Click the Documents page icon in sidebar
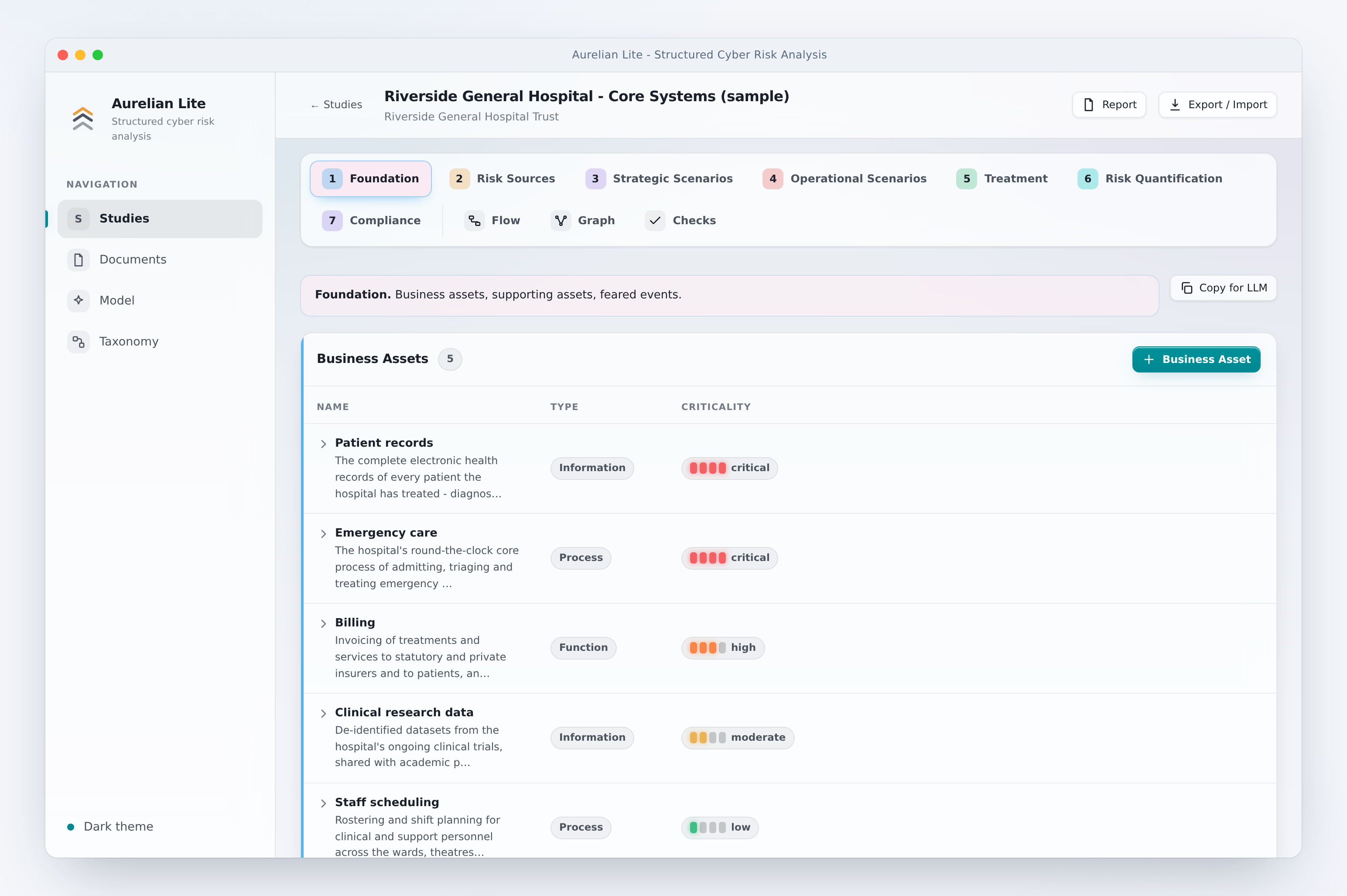 click(78, 260)
